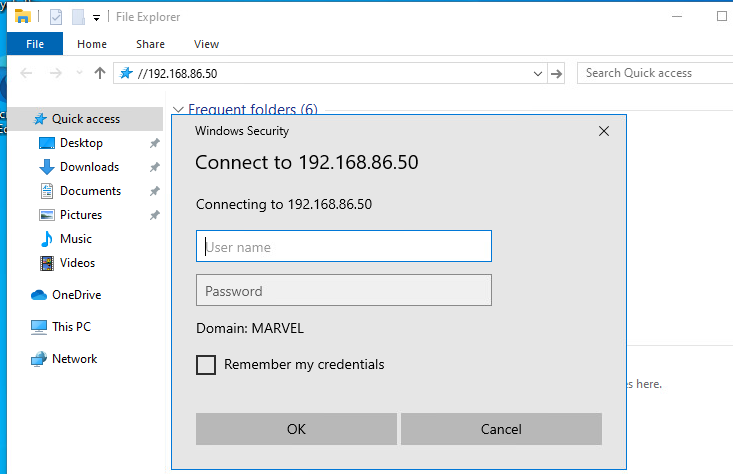Open Downloads folder in sidebar
Viewport: 733px width, 474px height.
click(x=89, y=167)
